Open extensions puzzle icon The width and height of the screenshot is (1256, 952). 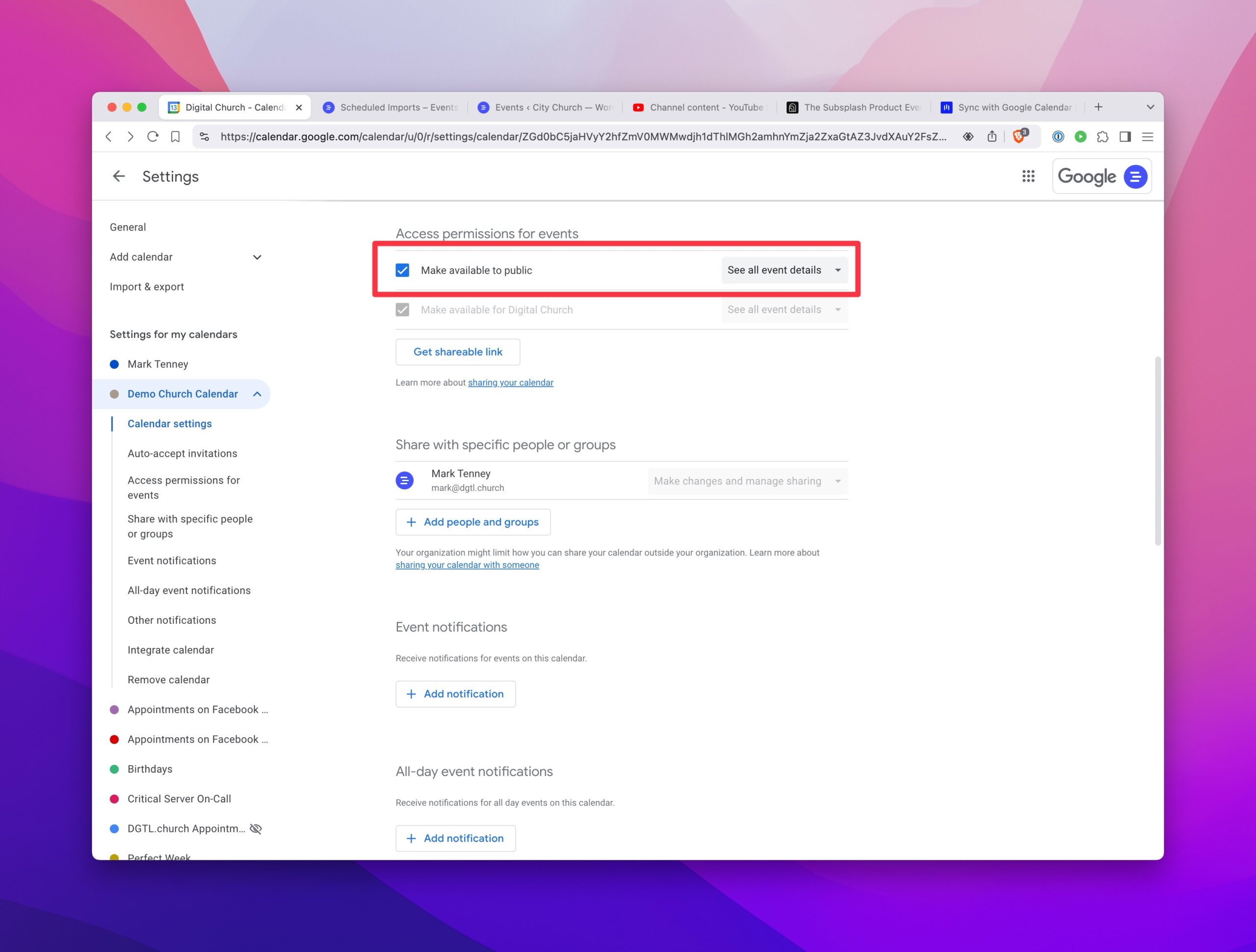[x=1103, y=137]
